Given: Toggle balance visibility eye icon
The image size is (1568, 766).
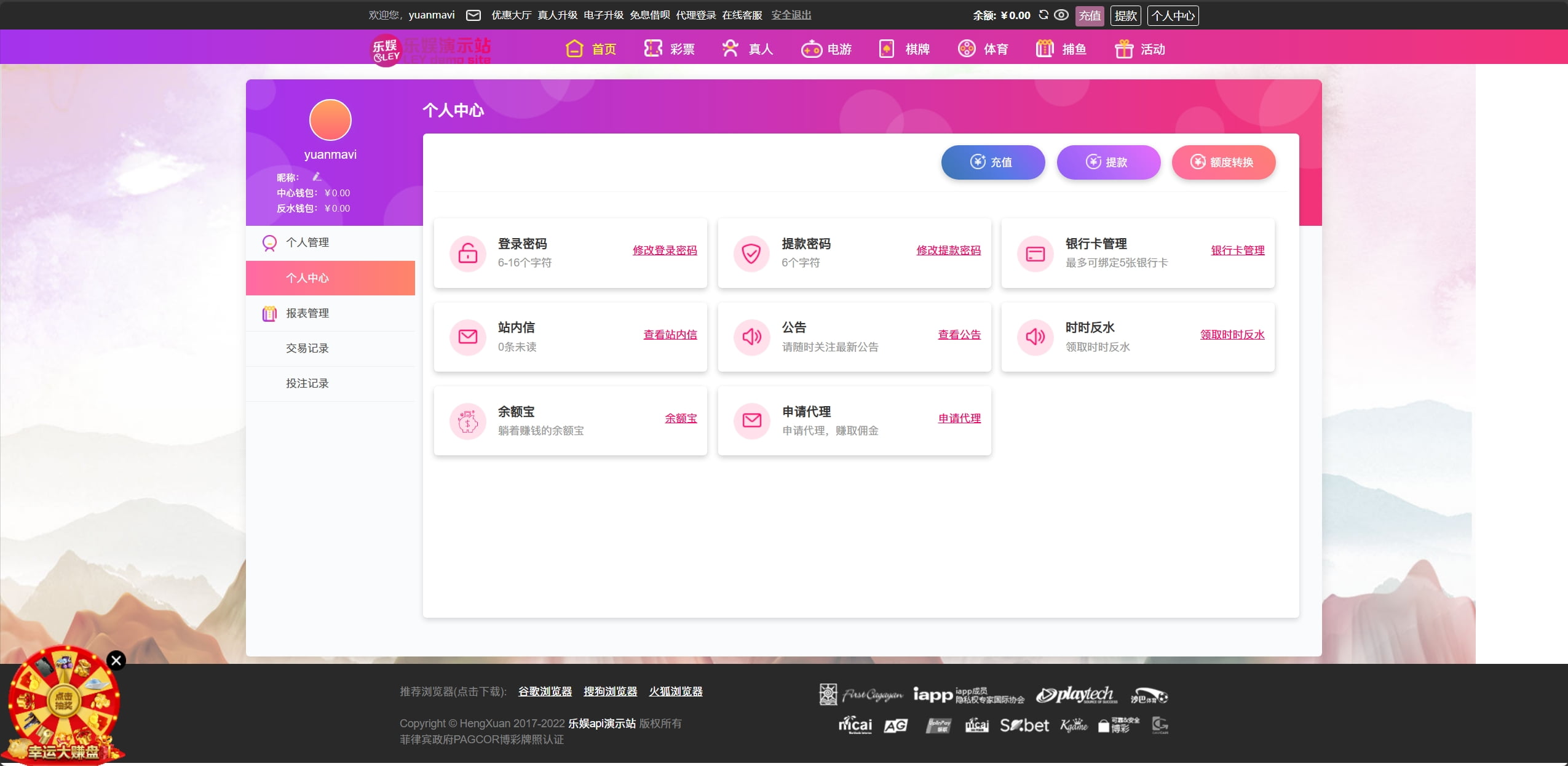Looking at the screenshot, I should tap(1061, 15).
